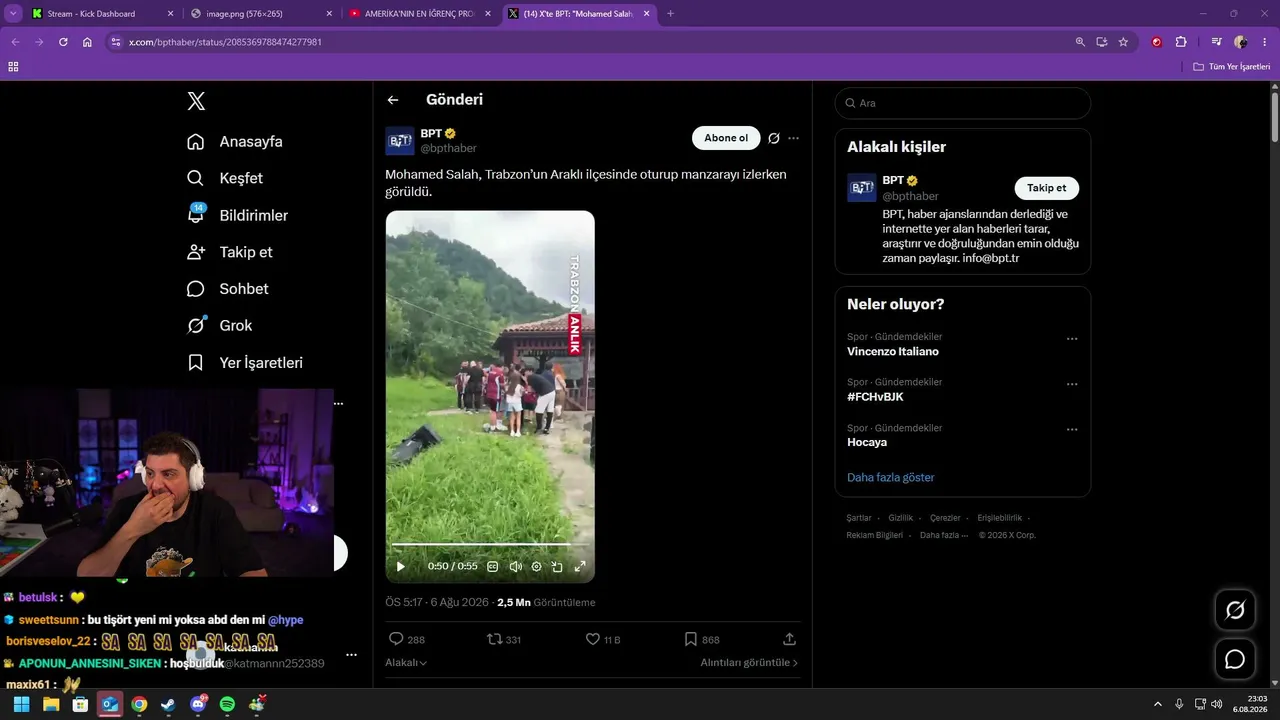Click the address bar URL
Image resolution: width=1280 pixels, height=720 pixels.
225,42
